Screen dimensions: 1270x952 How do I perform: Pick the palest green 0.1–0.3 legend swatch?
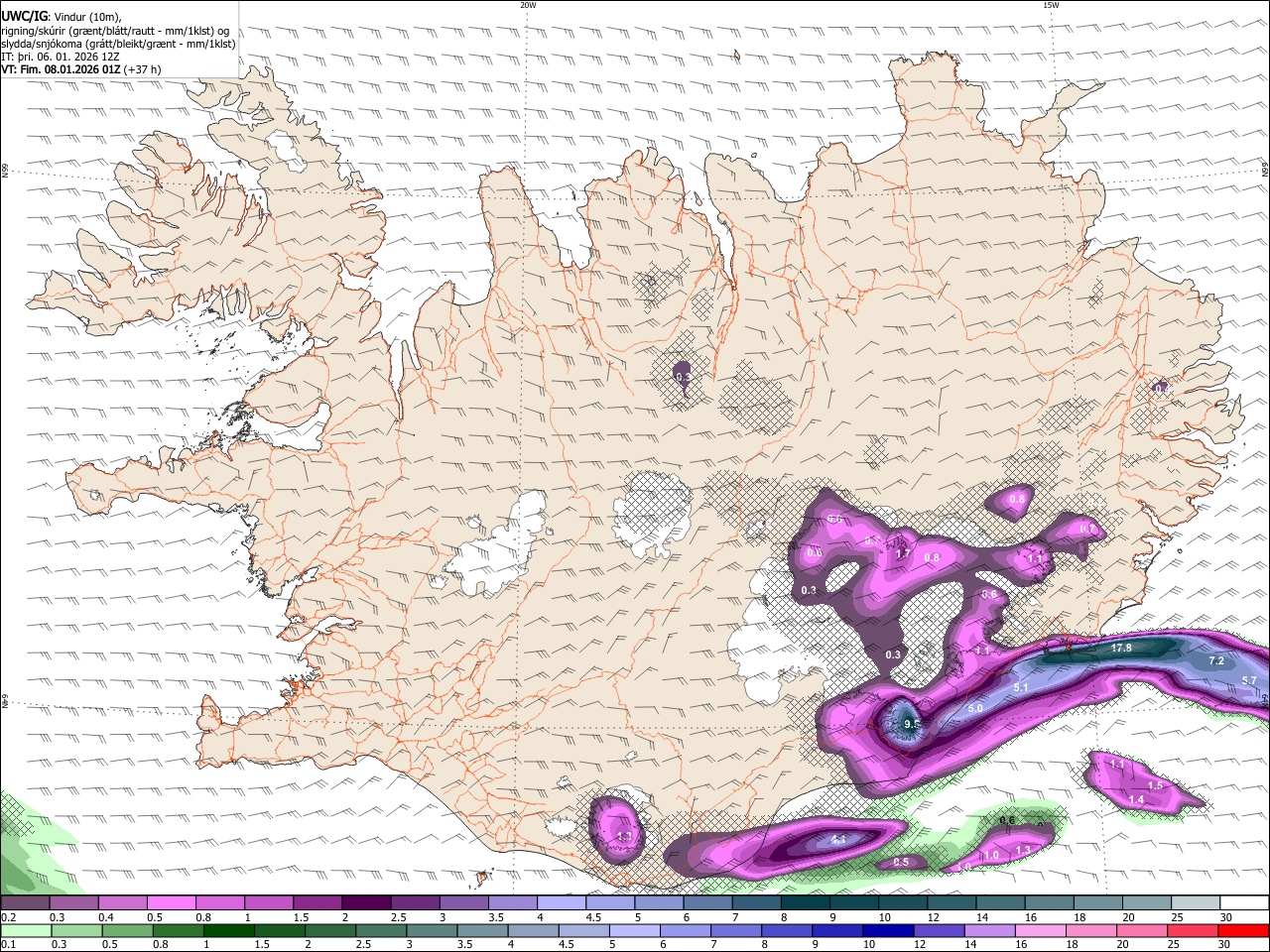coord(26,930)
